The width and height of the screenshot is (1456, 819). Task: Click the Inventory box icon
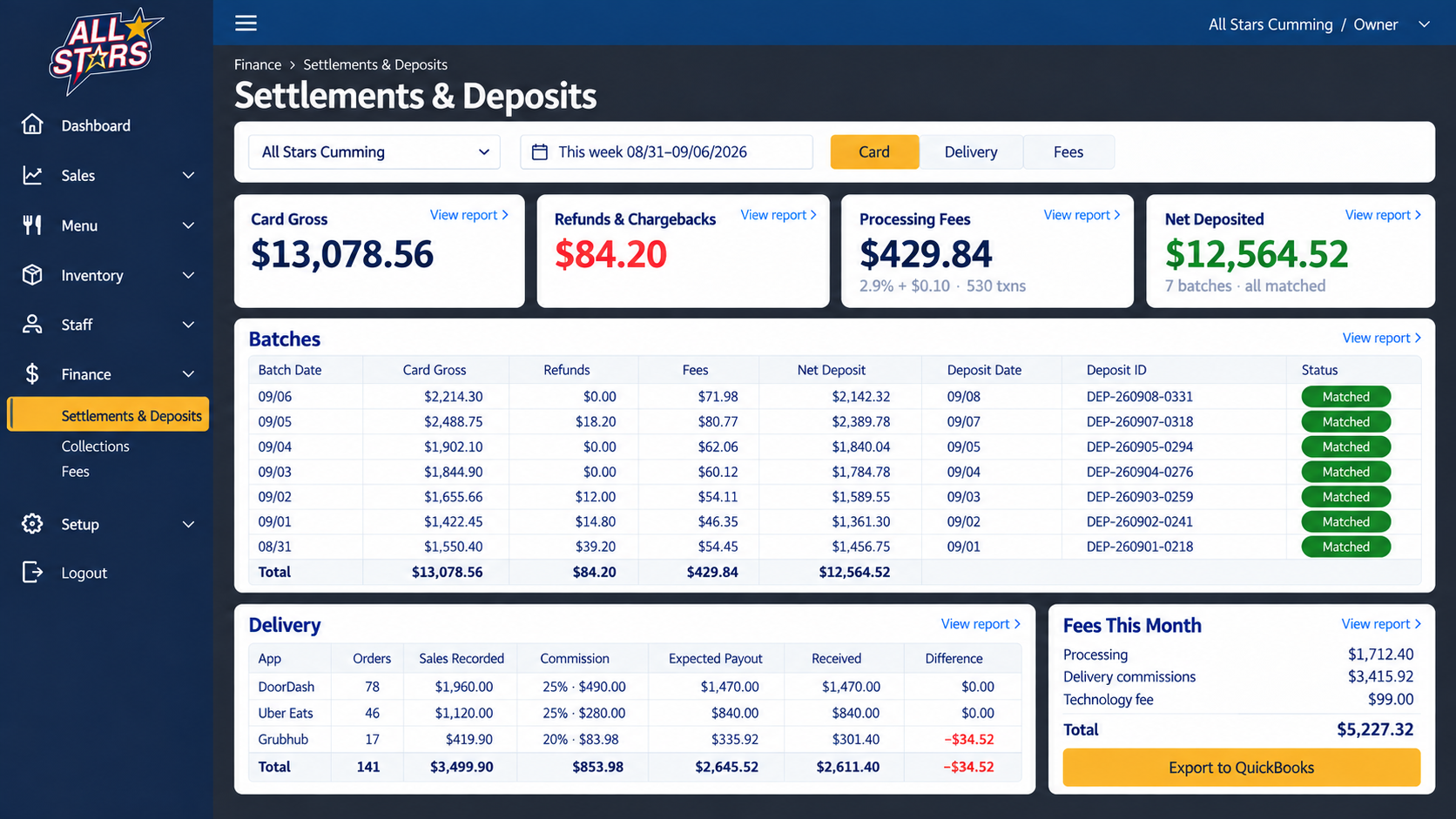(32, 275)
